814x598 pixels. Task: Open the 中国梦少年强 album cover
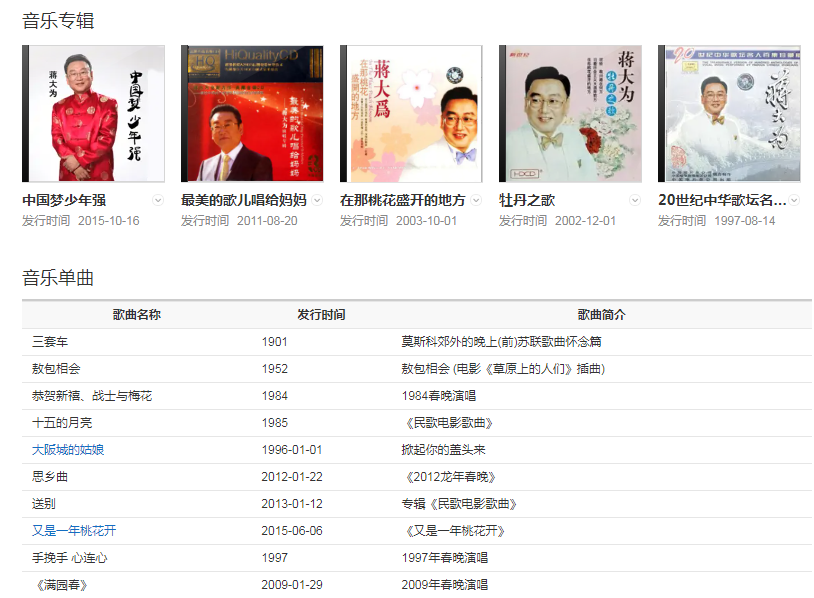(93, 113)
